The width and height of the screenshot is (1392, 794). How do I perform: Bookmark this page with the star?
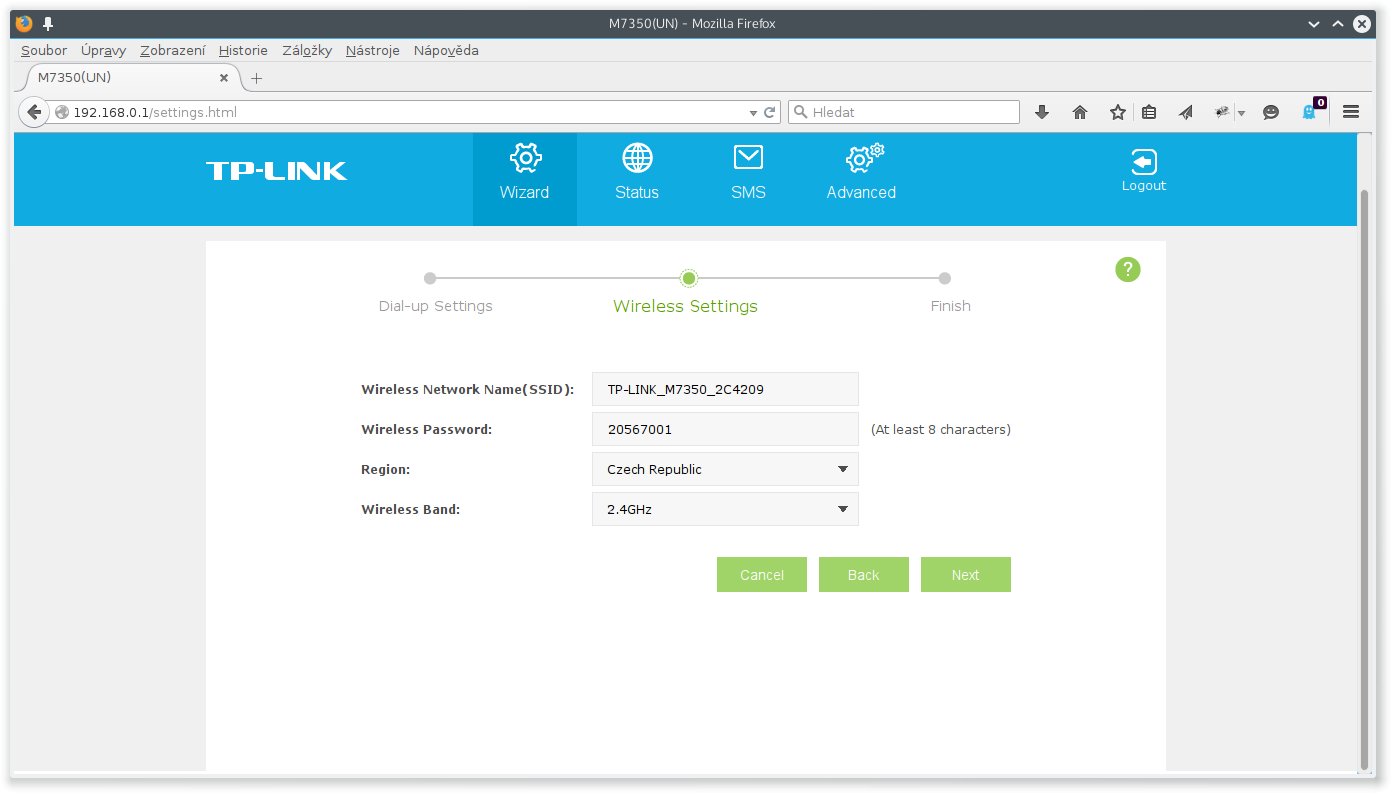point(1118,112)
